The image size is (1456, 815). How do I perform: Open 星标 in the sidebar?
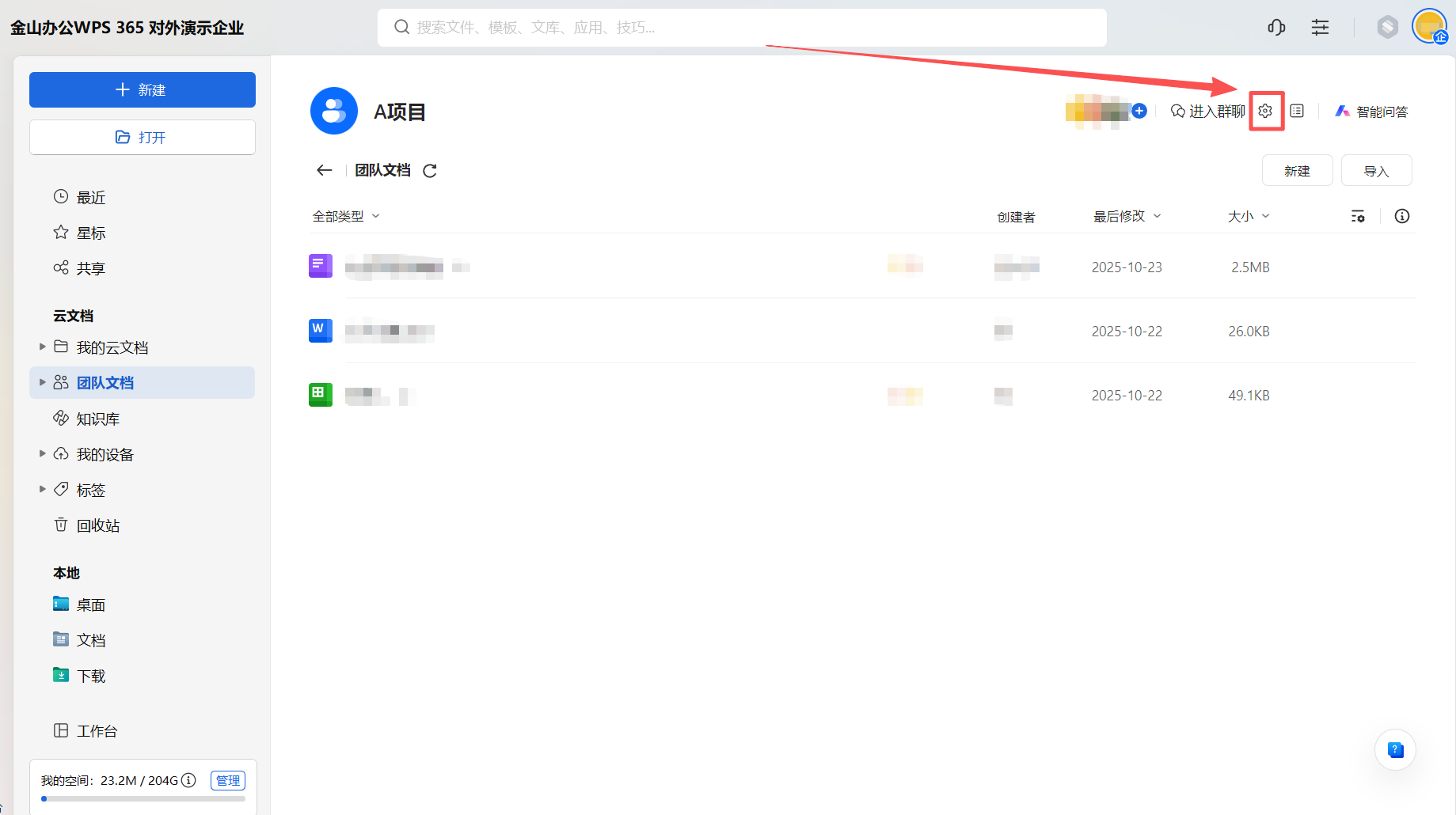(x=143, y=233)
